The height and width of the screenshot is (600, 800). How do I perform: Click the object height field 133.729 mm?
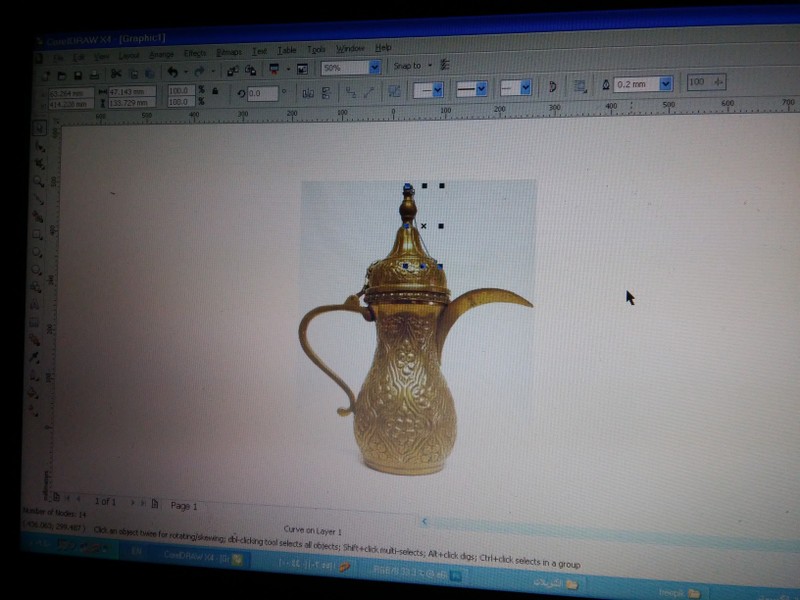pos(132,103)
